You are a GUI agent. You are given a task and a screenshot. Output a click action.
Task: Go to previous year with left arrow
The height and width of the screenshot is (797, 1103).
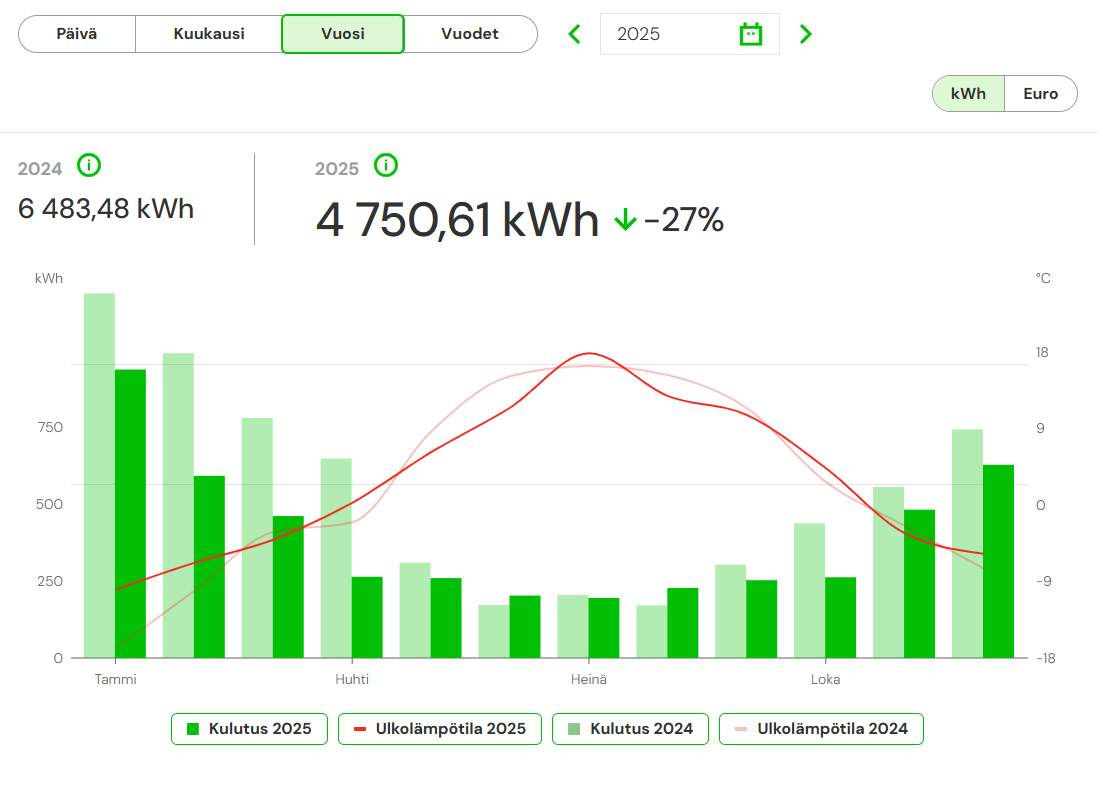[x=574, y=34]
